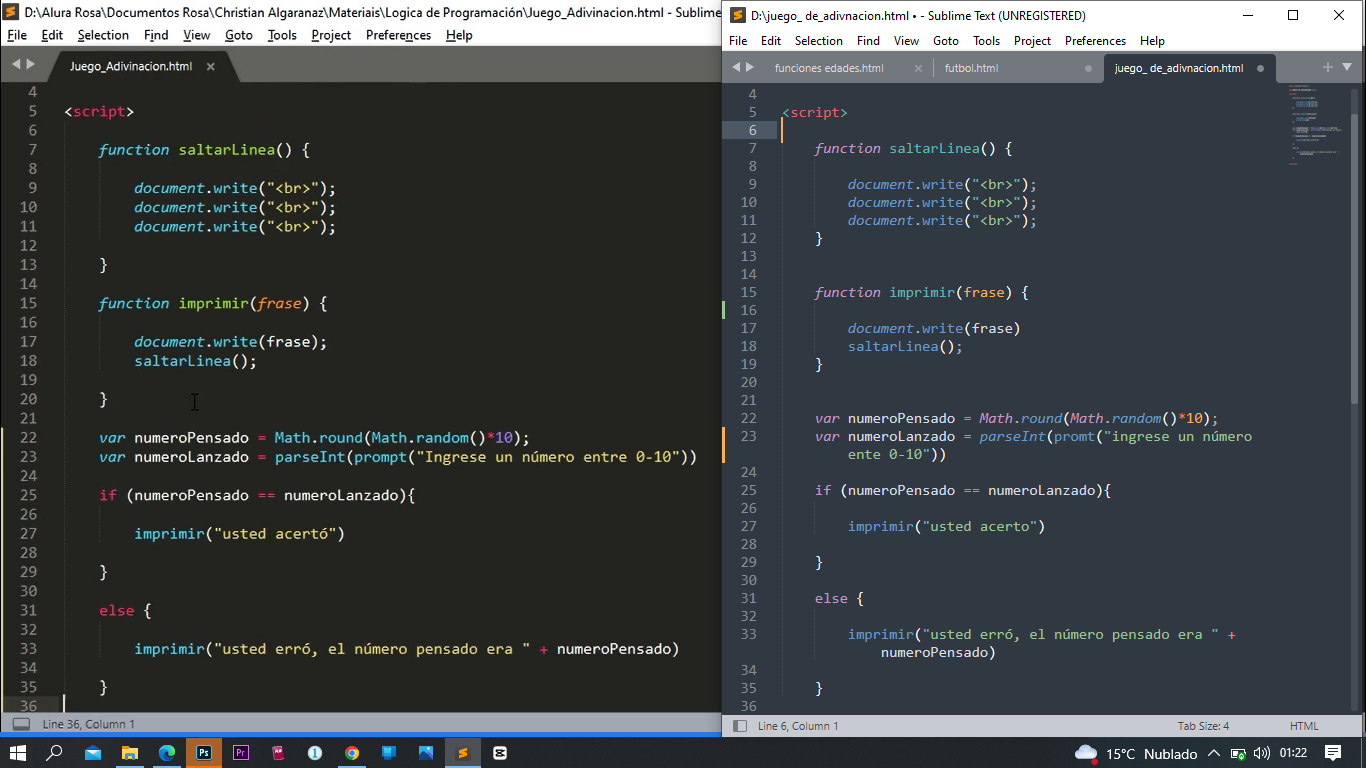
Task: Open View menu in left window
Action: coord(197,35)
